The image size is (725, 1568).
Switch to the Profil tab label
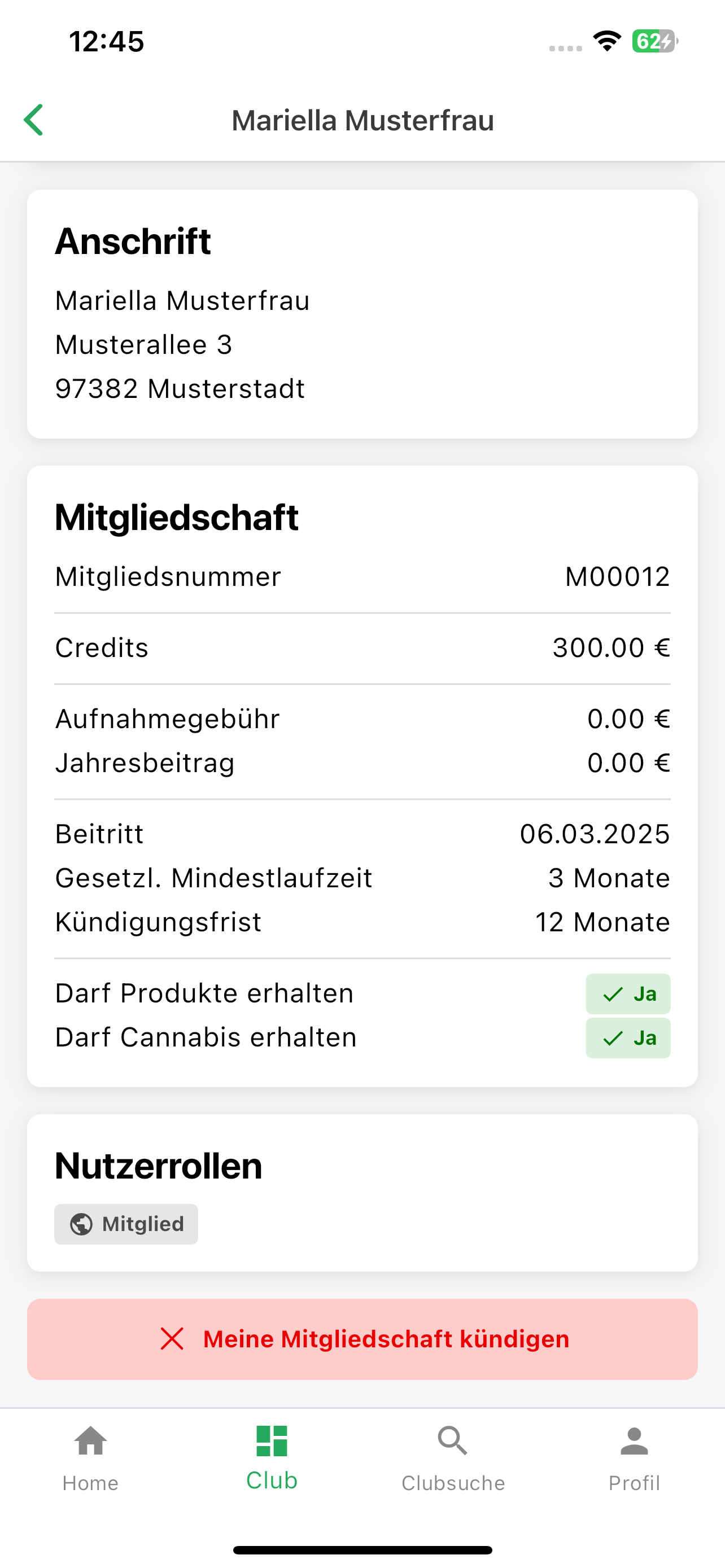pos(634,1483)
